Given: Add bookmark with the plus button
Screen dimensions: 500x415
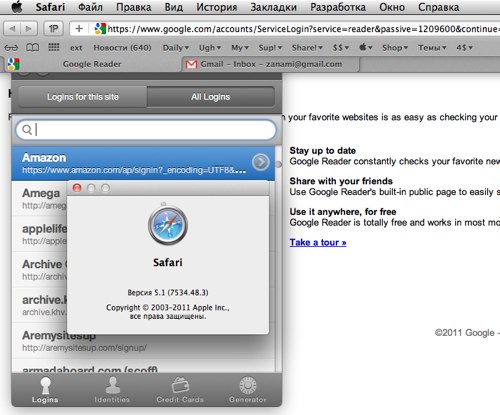Looking at the screenshot, I should (x=79, y=29).
